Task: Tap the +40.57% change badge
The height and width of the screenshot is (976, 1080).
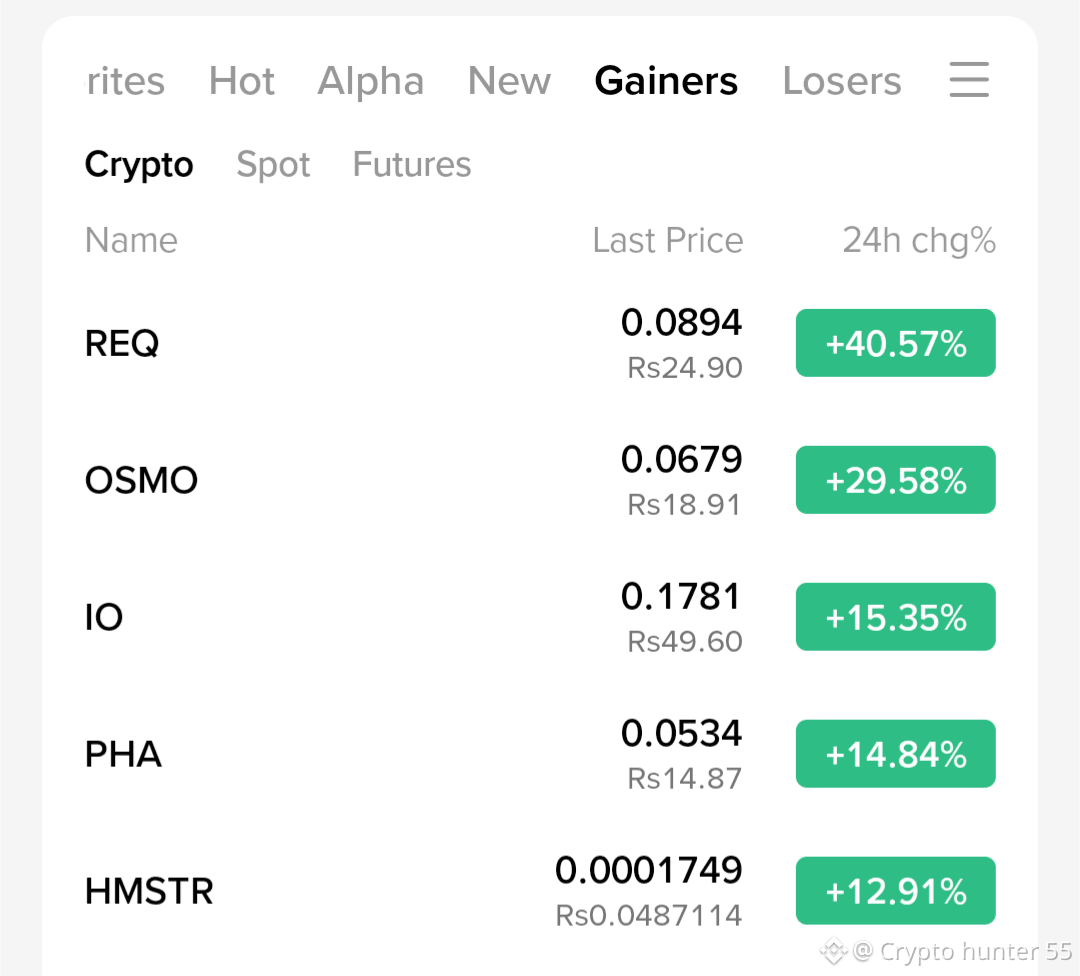Action: click(x=895, y=343)
